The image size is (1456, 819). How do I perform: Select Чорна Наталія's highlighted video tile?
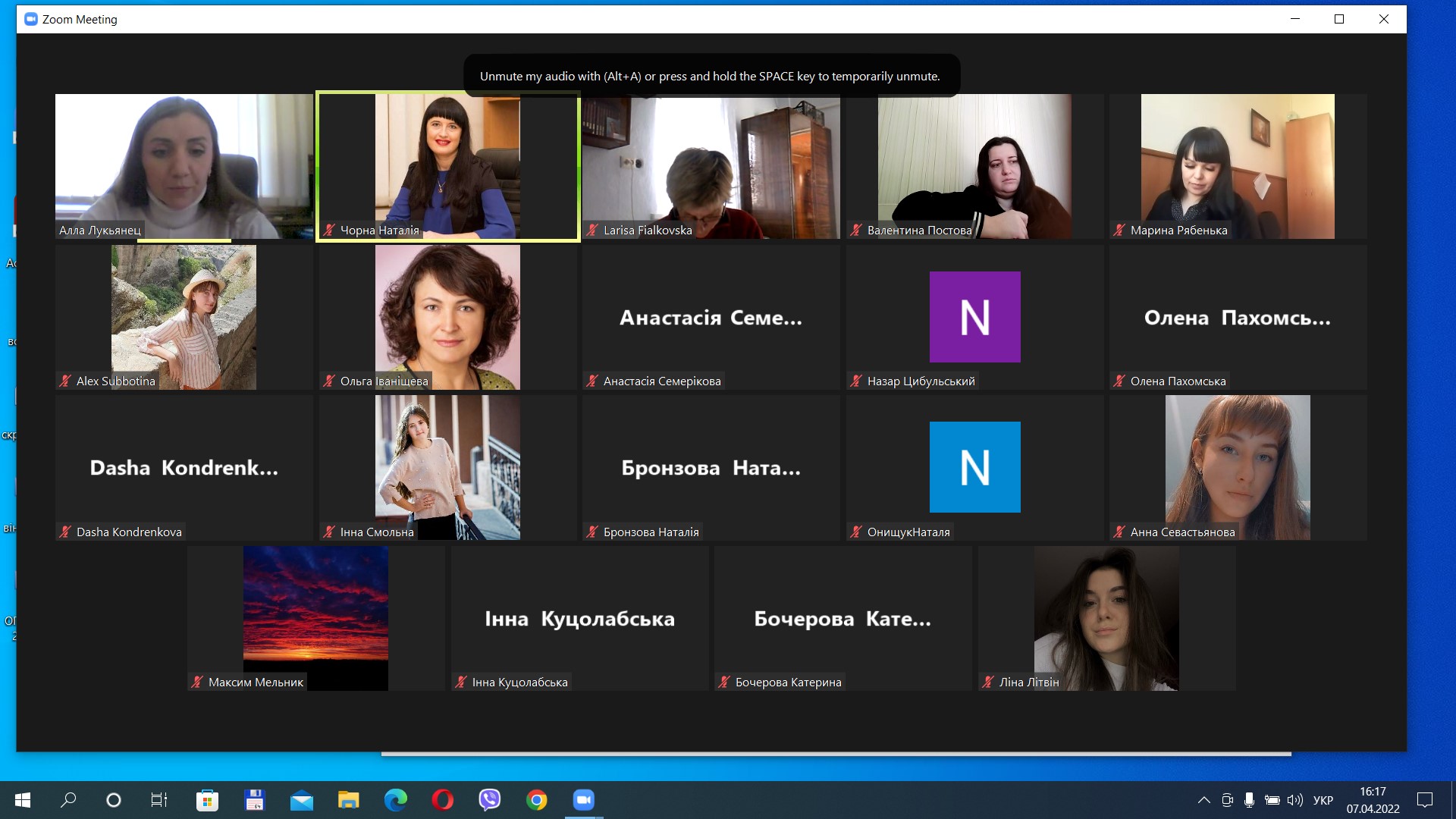(447, 166)
